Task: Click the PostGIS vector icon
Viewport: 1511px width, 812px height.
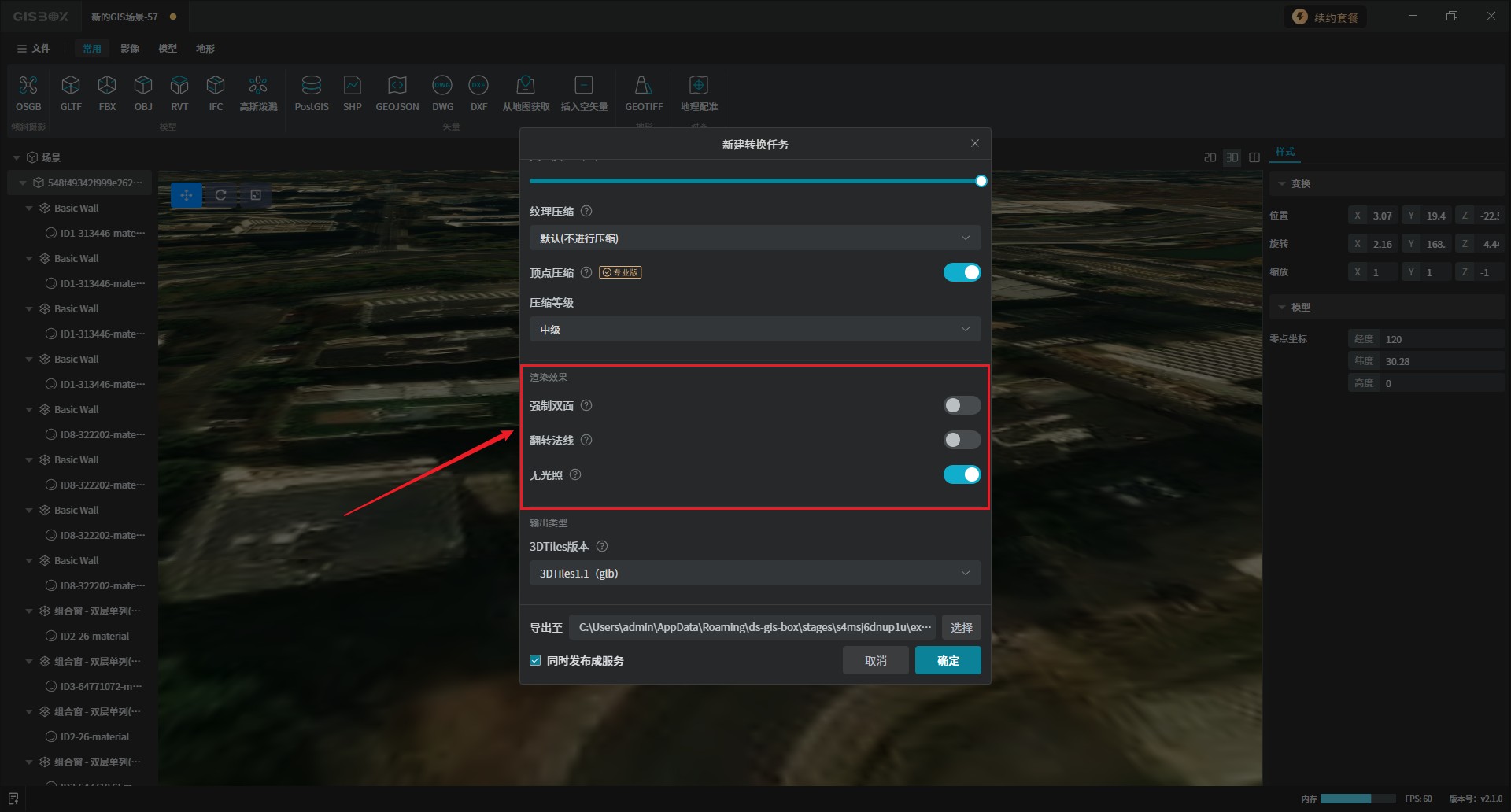Action: 312,85
